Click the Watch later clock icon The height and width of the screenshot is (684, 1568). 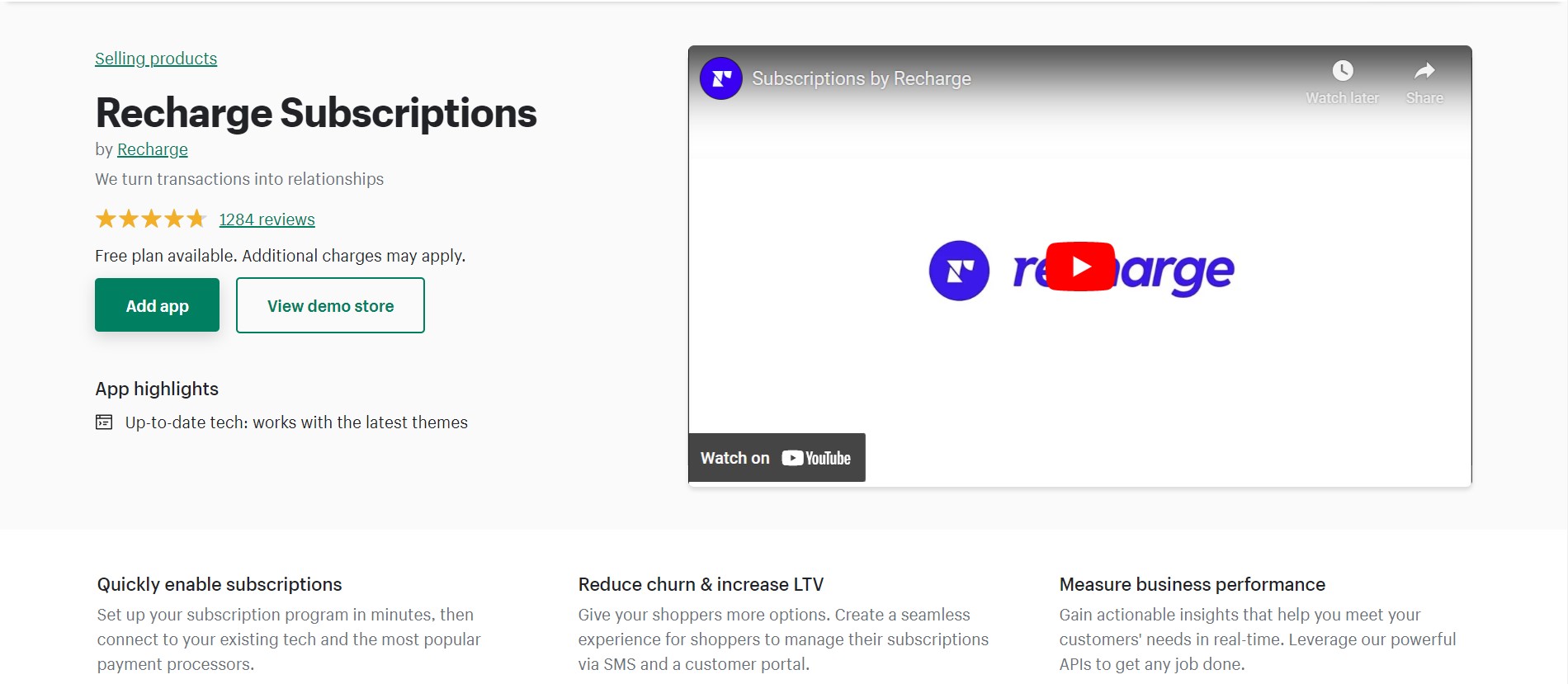tap(1343, 71)
